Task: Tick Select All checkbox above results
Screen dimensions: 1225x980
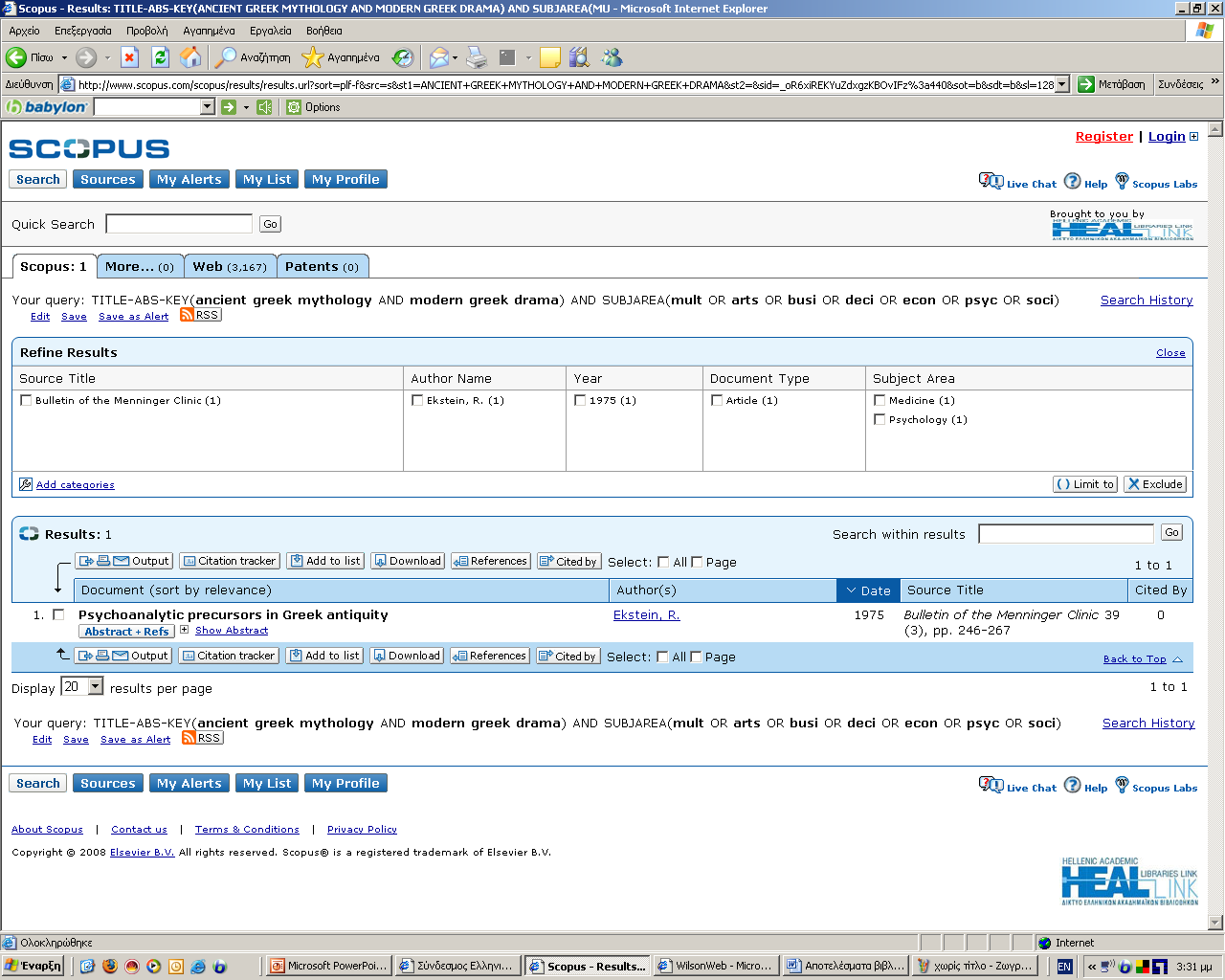Action: (x=663, y=562)
